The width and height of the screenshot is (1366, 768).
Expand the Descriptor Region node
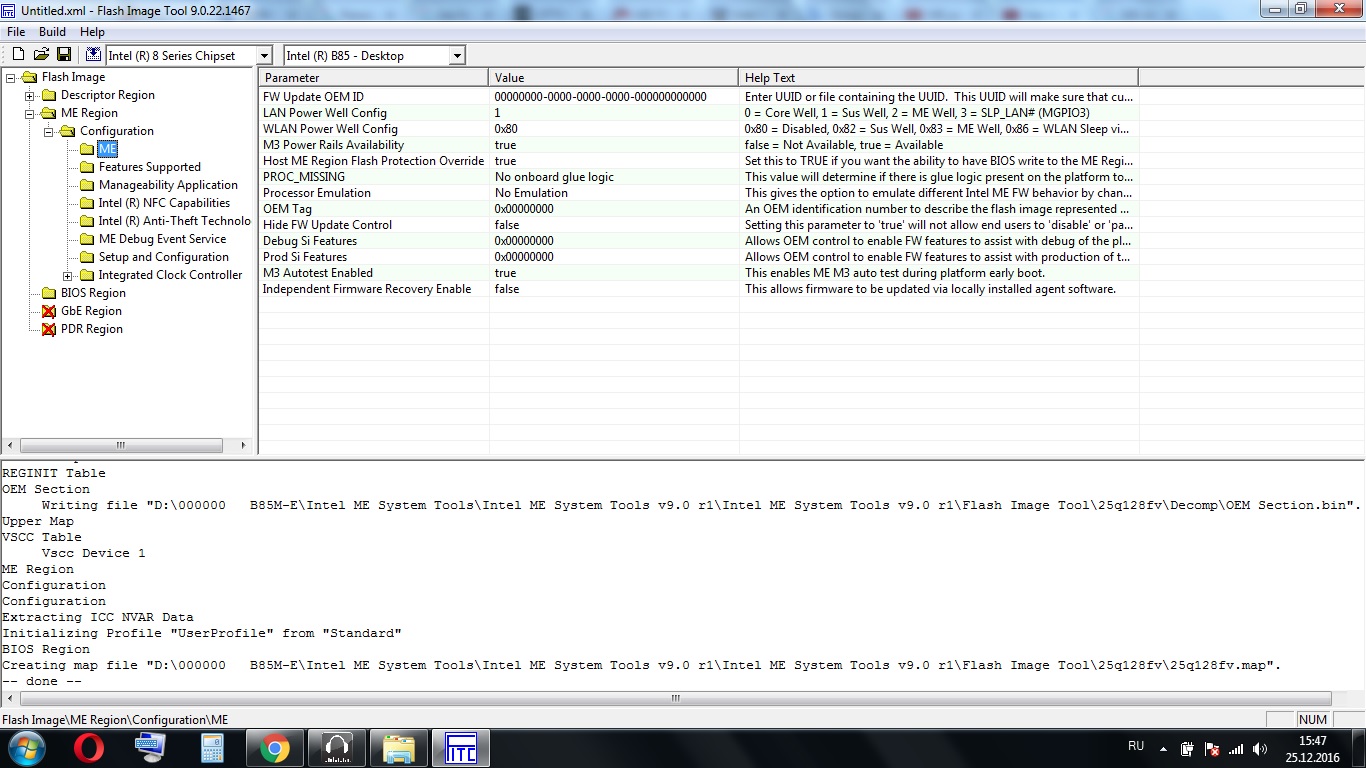point(30,95)
